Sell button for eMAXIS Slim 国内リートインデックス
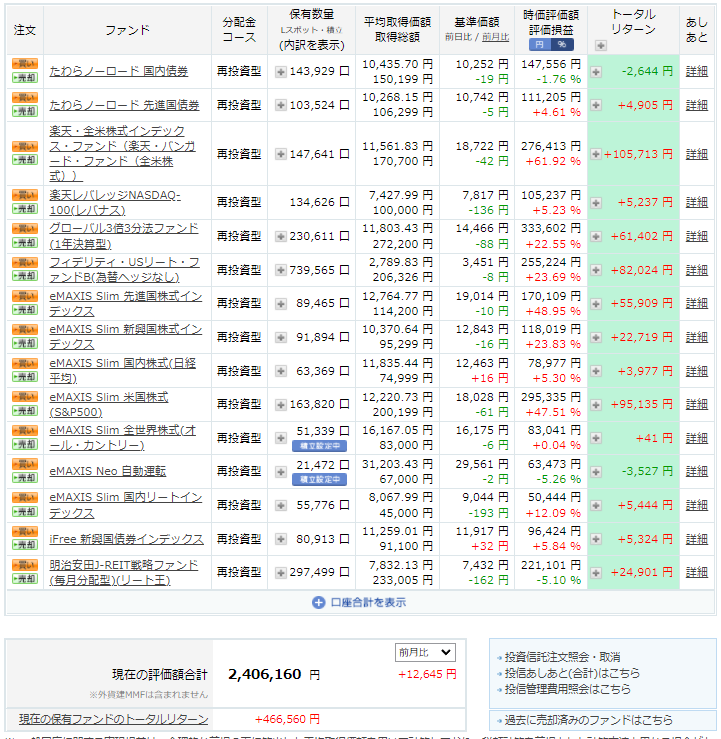The image size is (721, 739). click(25, 511)
